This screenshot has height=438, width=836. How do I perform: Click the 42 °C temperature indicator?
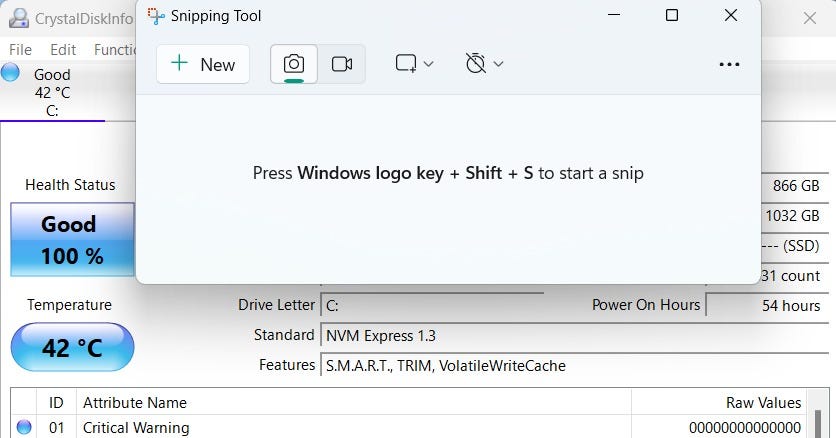pos(72,348)
